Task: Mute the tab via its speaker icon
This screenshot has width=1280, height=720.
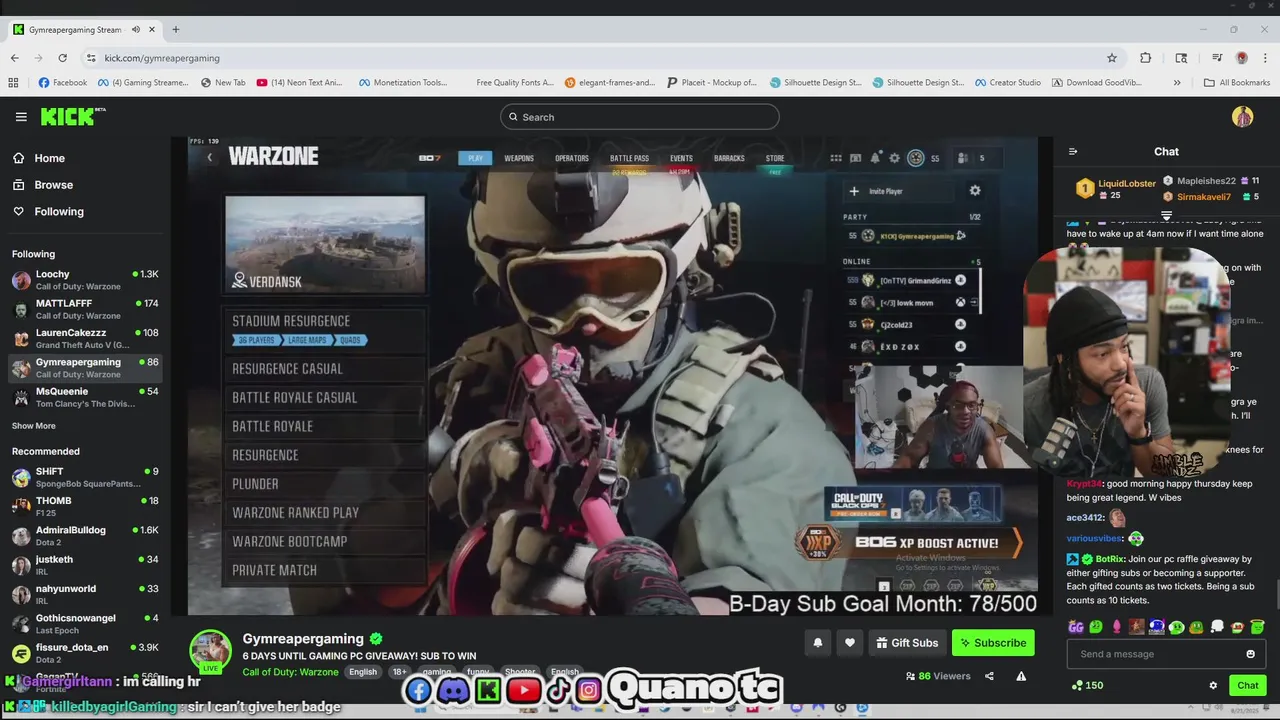Action: (x=136, y=29)
